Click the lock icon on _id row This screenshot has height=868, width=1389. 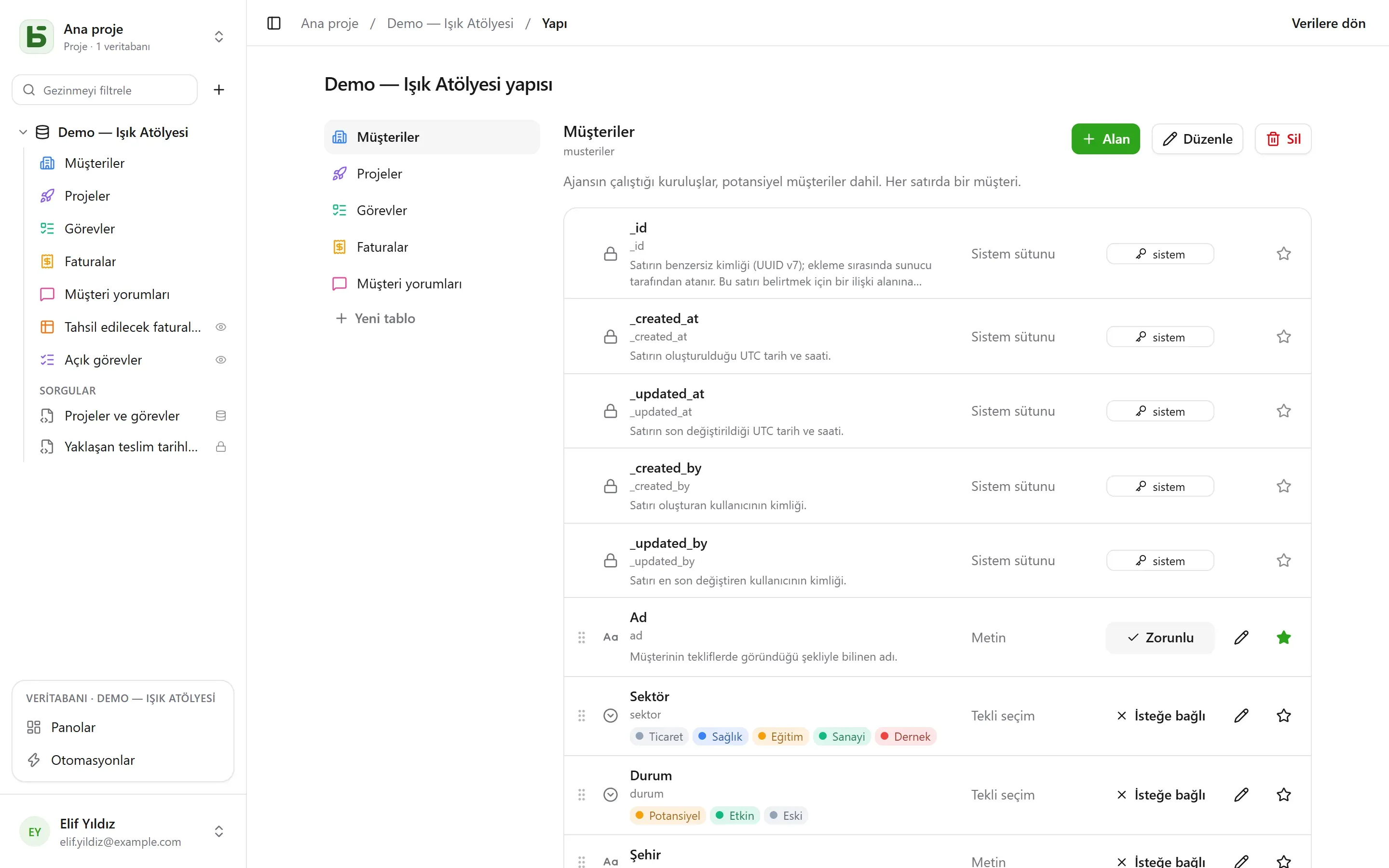pyautogui.click(x=611, y=254)
